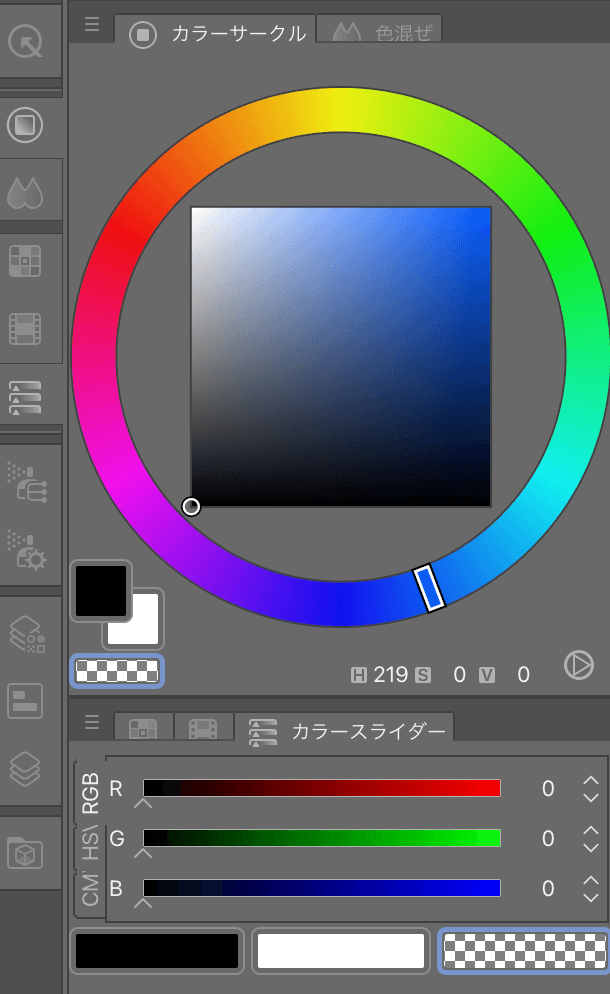This screenshot has height=994, width=610.
Task: Select the white sub color swatch
Action: 141,626
